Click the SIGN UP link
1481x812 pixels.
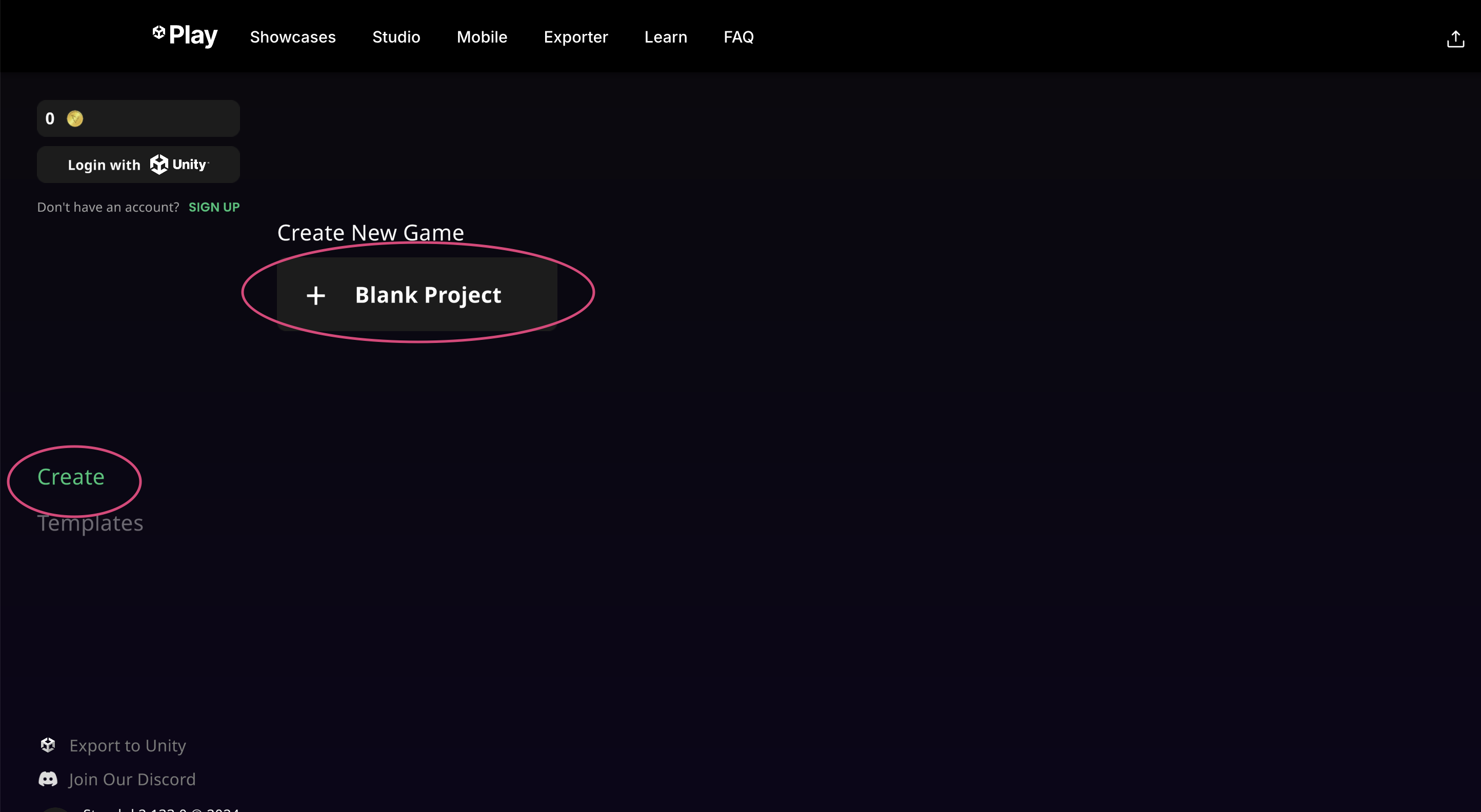(214, 207)
